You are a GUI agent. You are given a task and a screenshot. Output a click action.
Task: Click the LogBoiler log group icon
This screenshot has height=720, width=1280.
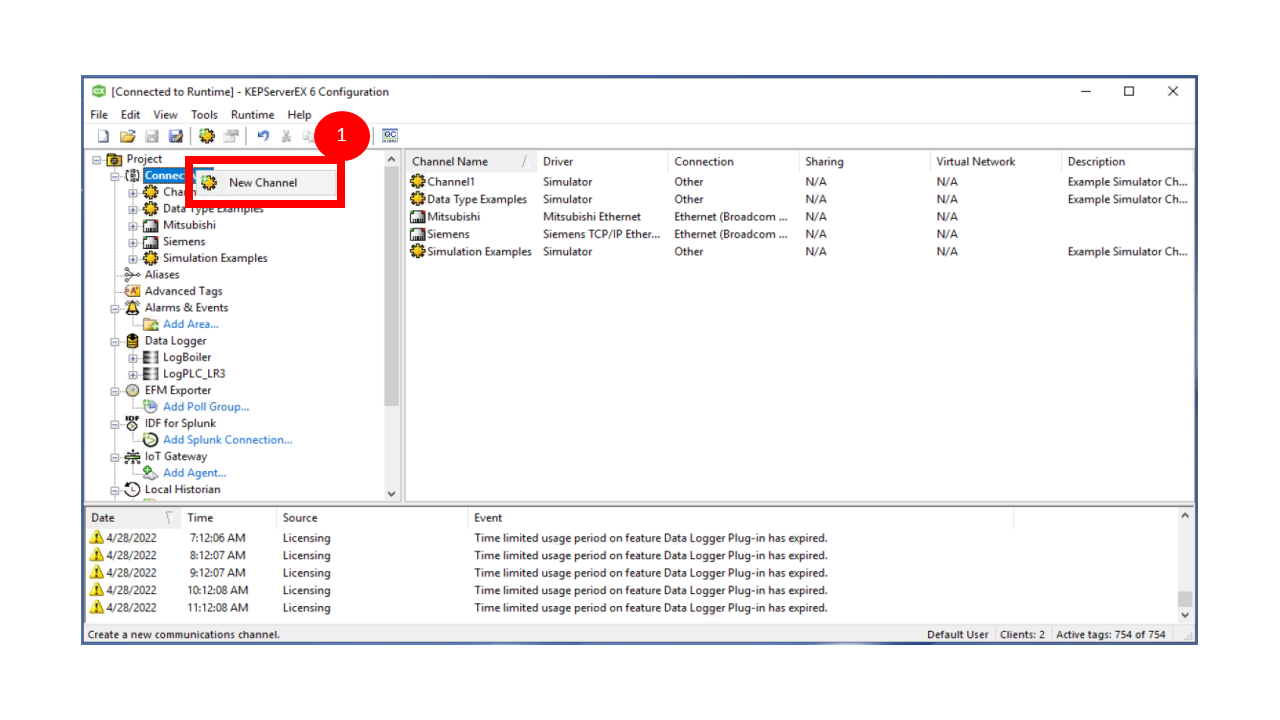pos(151,357)
